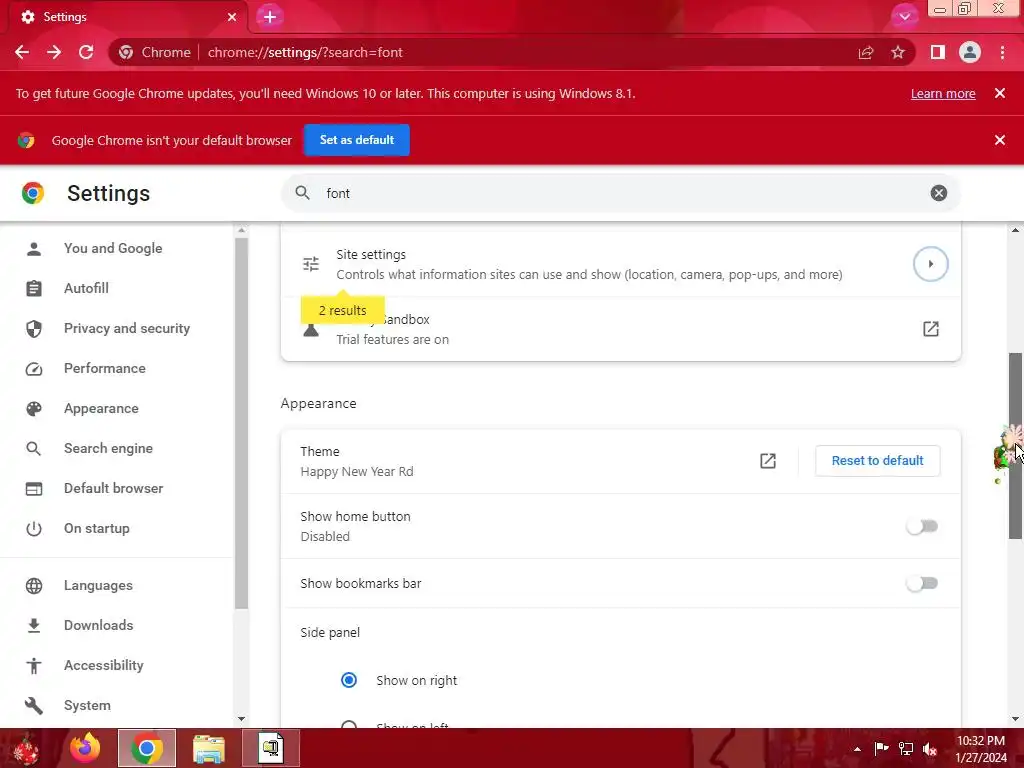Open Privacy Sandbox external link icon

(931, 328)
